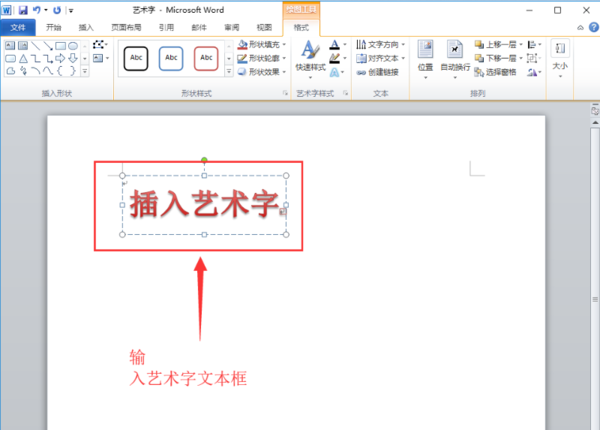
Task: Open Selection Pane (选择窗格)
Action: 495,72
